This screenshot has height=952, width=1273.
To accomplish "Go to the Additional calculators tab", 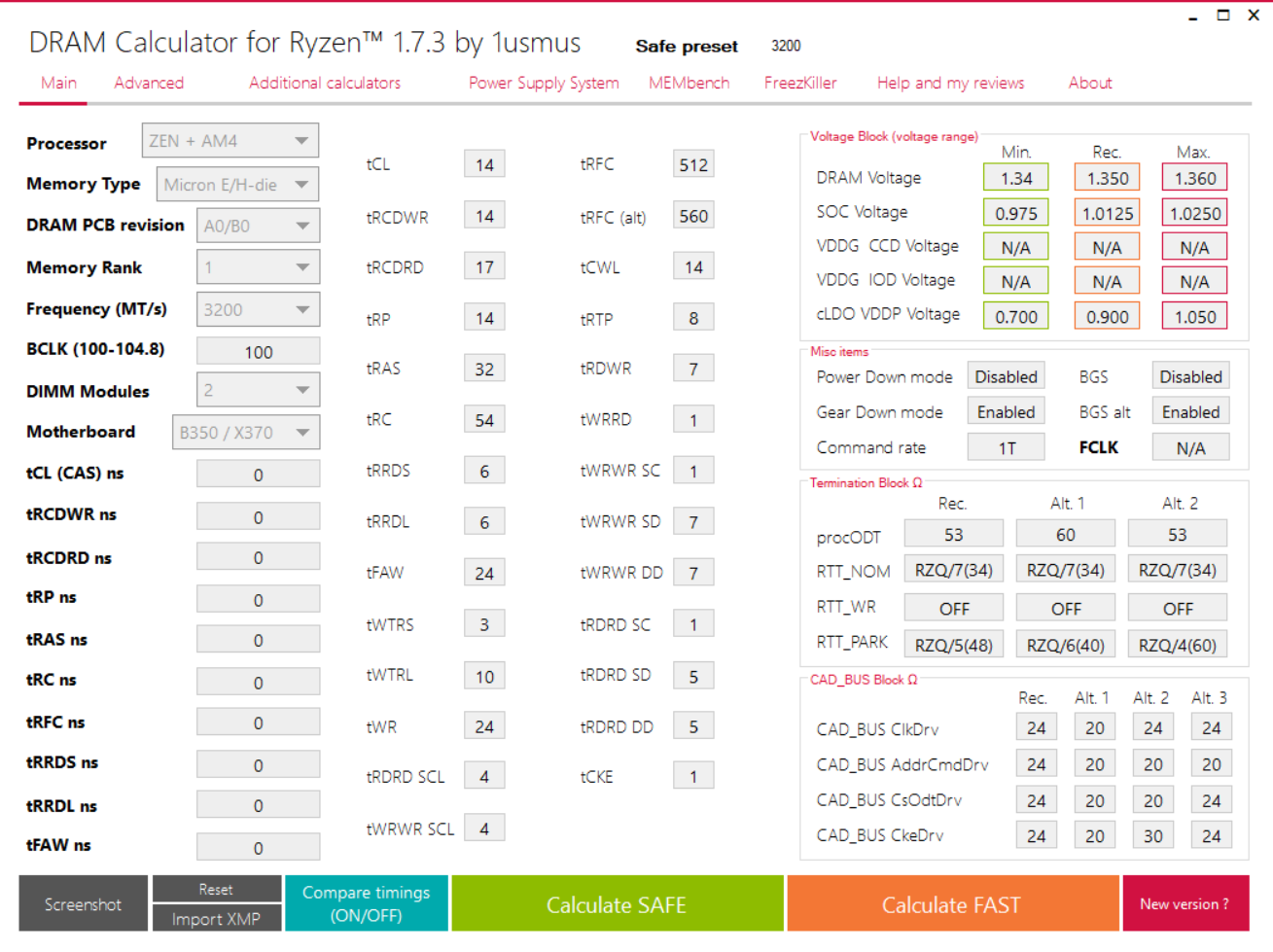I will point(325,84).
